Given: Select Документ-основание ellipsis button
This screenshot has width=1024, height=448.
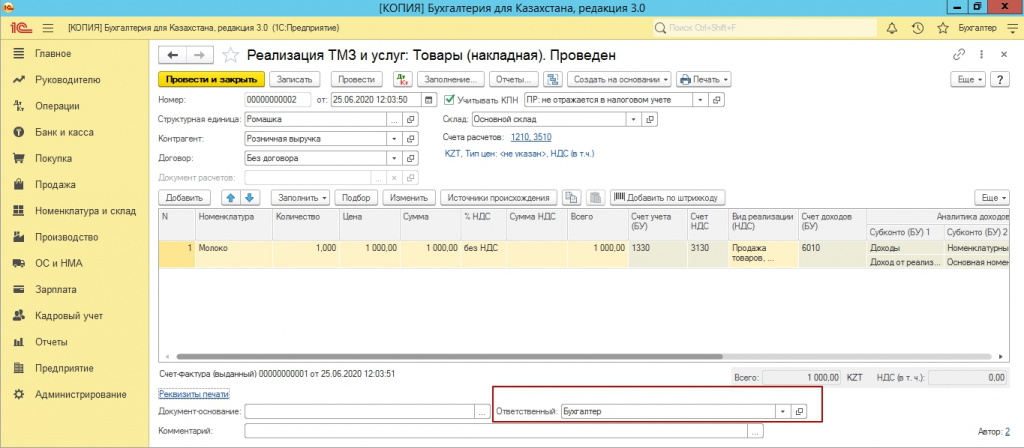Looking at the screenshot, I should [x=482, y=411].
